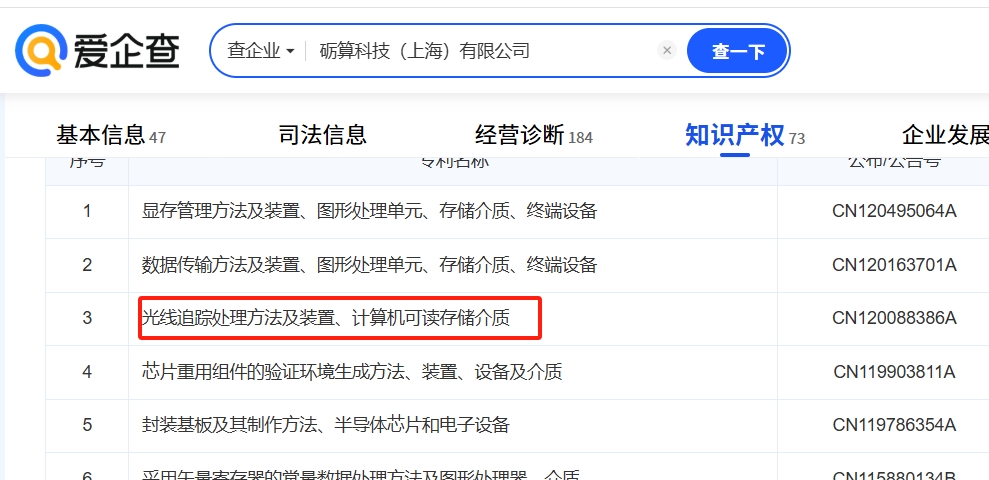The image size is (989, 480).
Task: Open patent 封装基板及其制作方法
Action: (x=325, y=425)
